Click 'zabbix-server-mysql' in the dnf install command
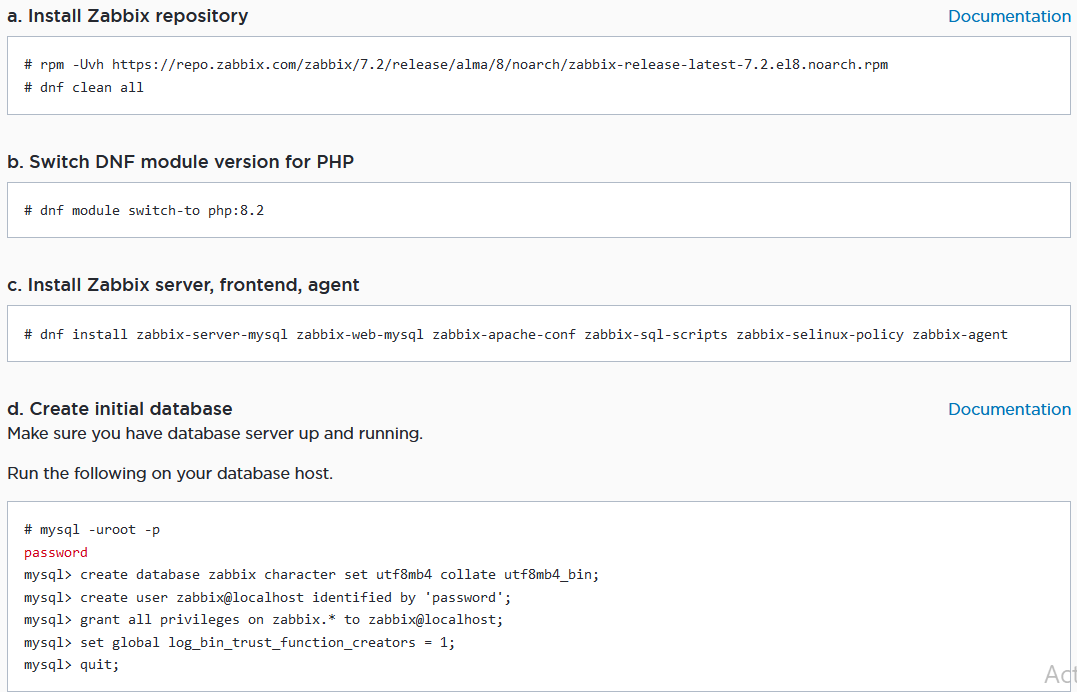1077x692 pixels. [x=212, y=334]
